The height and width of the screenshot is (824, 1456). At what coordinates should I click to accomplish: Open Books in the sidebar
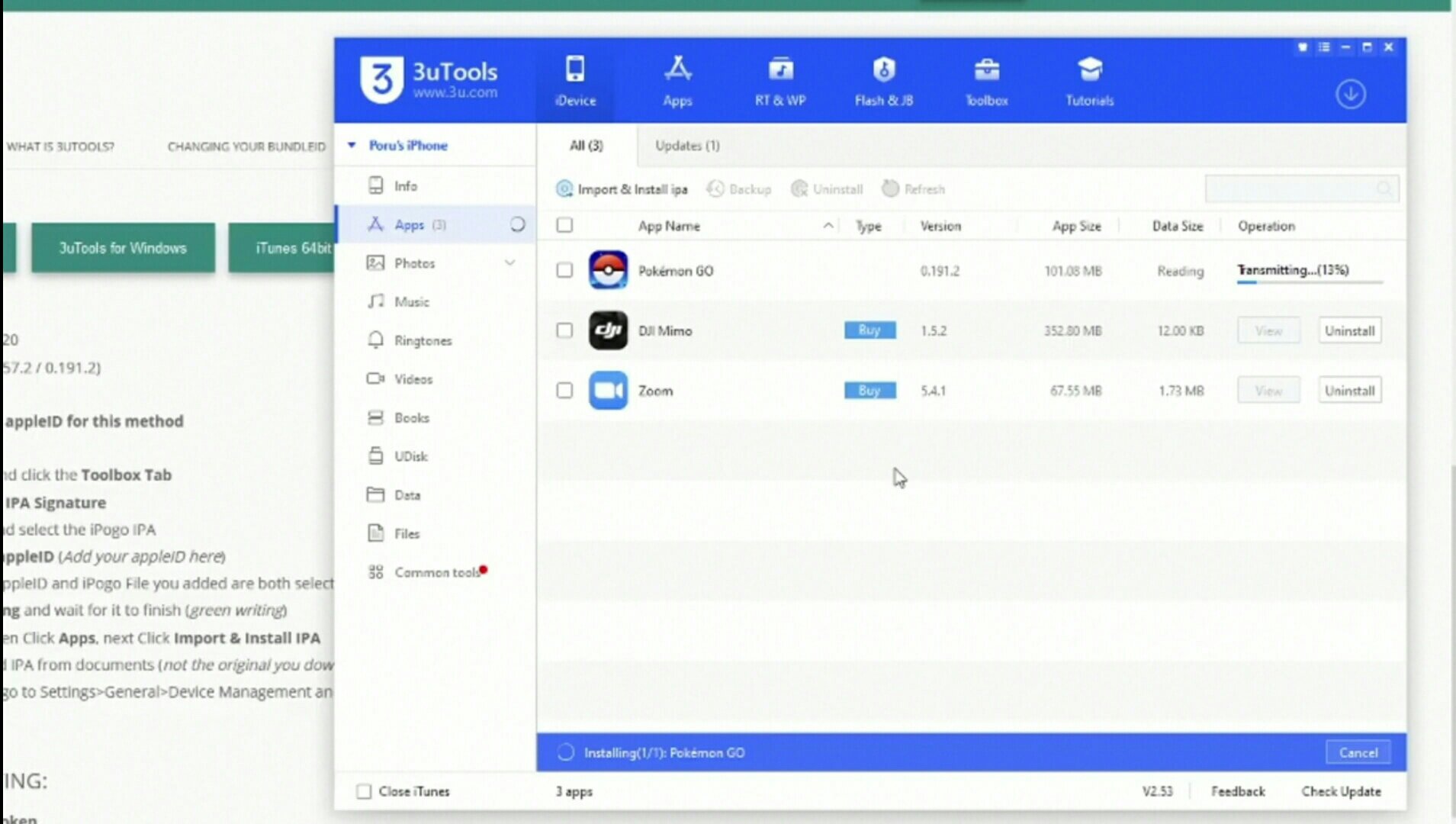tap(436, 417)
